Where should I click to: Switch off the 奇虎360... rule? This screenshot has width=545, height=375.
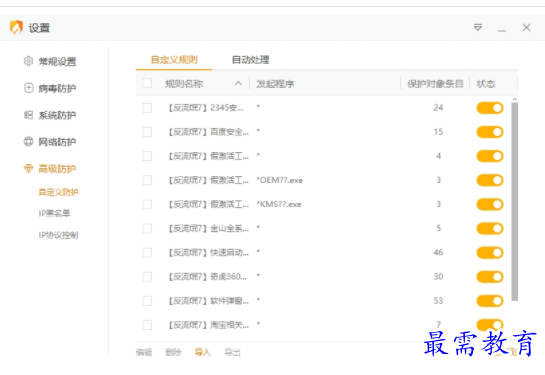[x=490, y=277]
